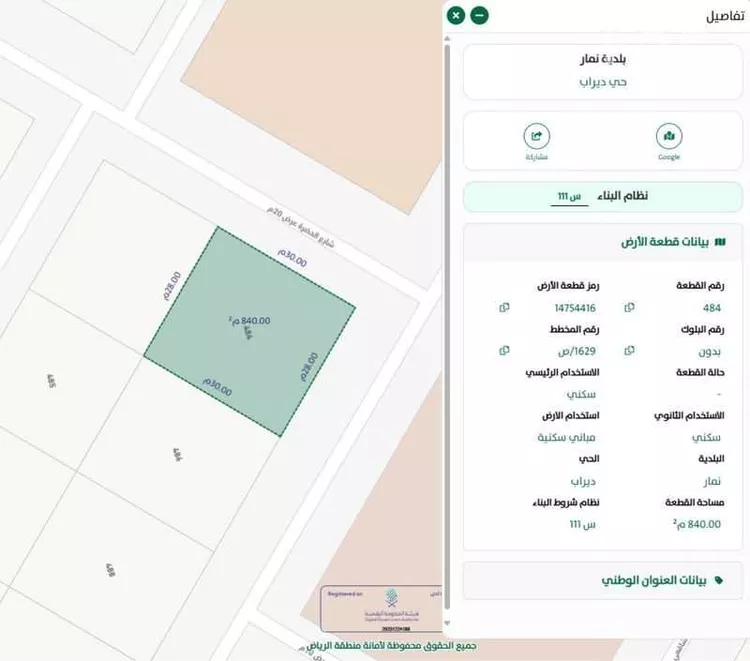The width and height of the screenshot is (750, 661).
Task: Copy the parcel number 484
Action: click(629, 308)
